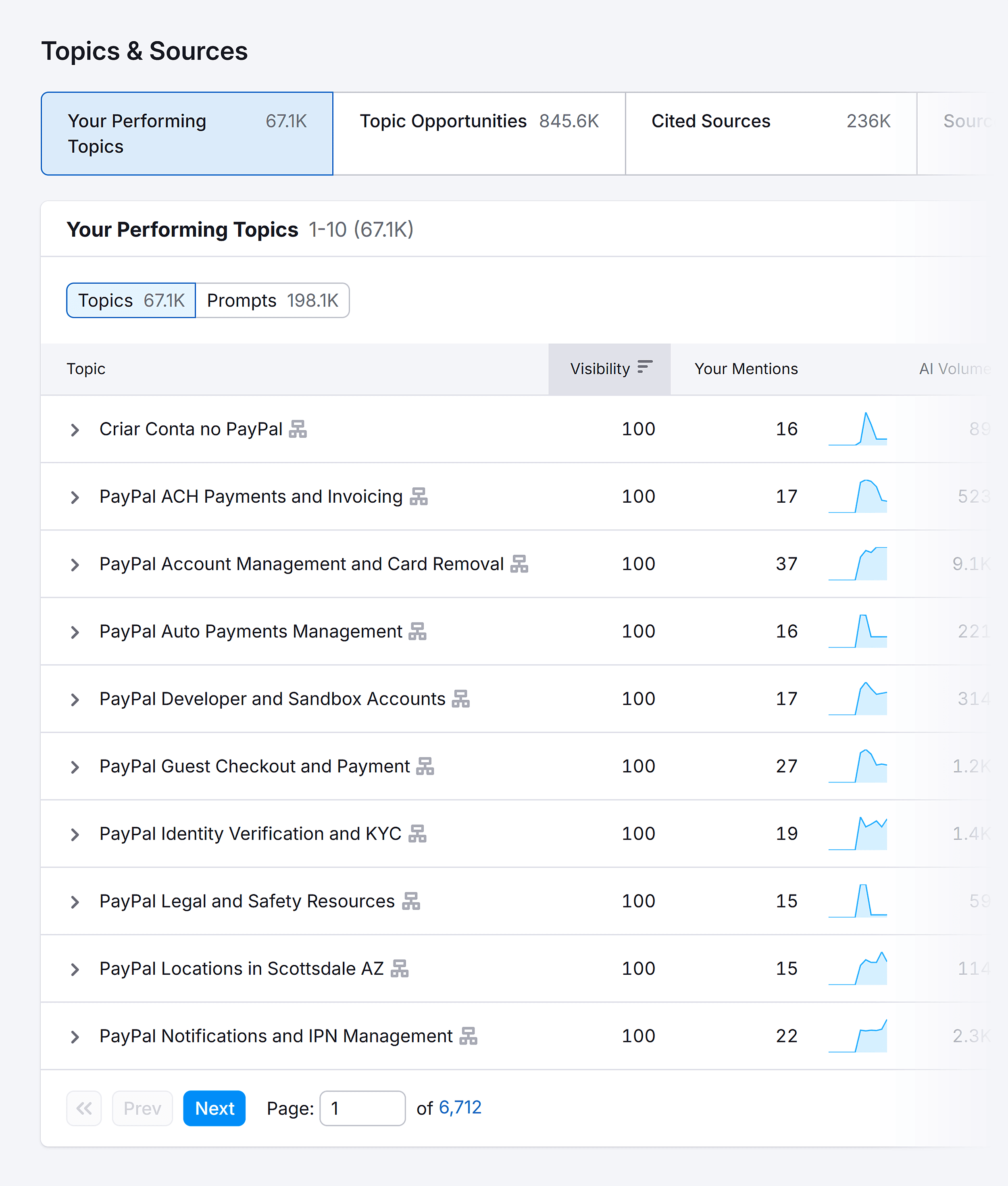
Task: Click cluster icon next to PayPal Guest Checkout and Payment
Action: pos(425,767)
